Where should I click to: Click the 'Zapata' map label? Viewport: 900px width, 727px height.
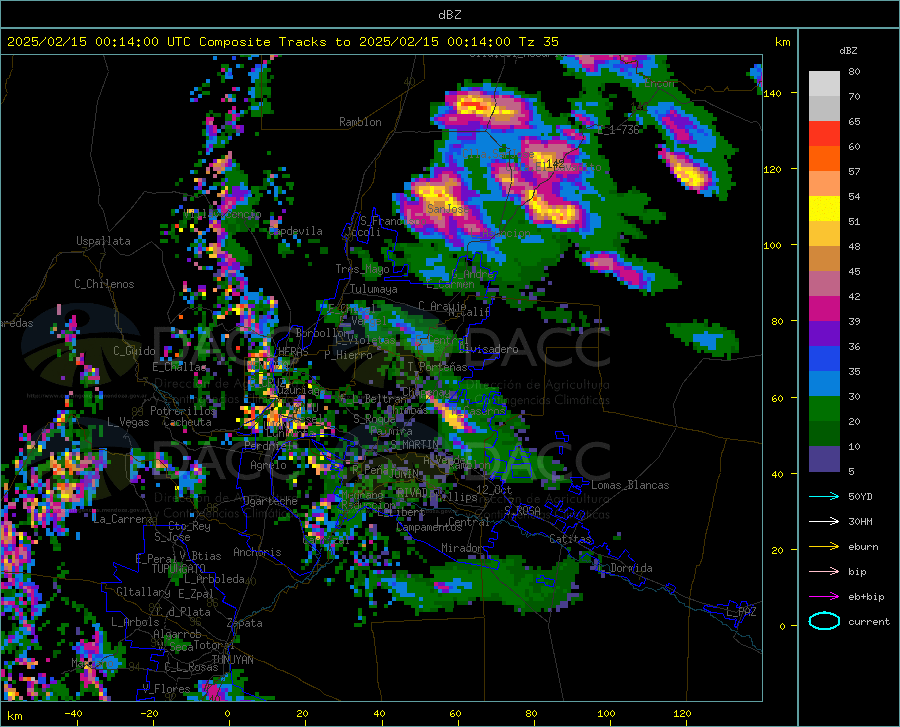[245, 623]
